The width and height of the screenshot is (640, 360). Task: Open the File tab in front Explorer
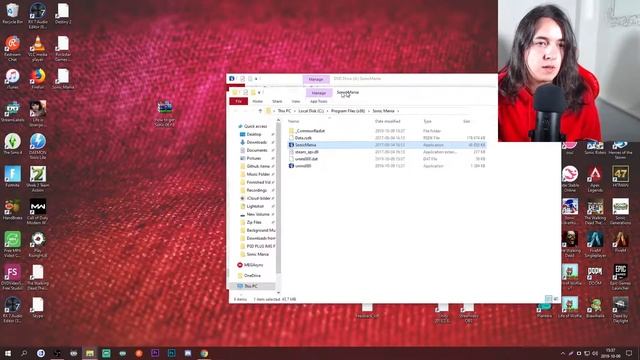239,101
